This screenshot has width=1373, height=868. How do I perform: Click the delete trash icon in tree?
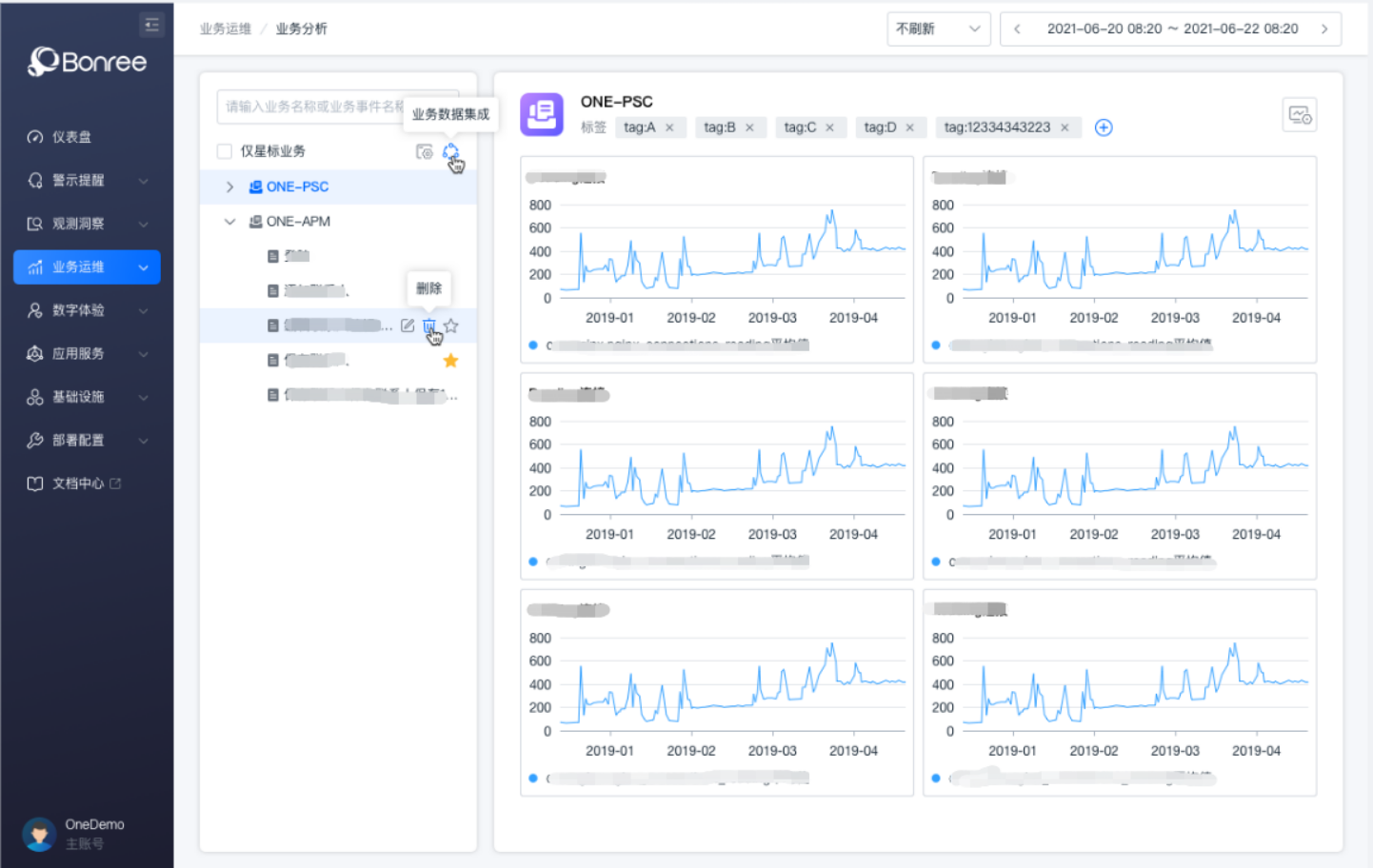tap(429, 326)
